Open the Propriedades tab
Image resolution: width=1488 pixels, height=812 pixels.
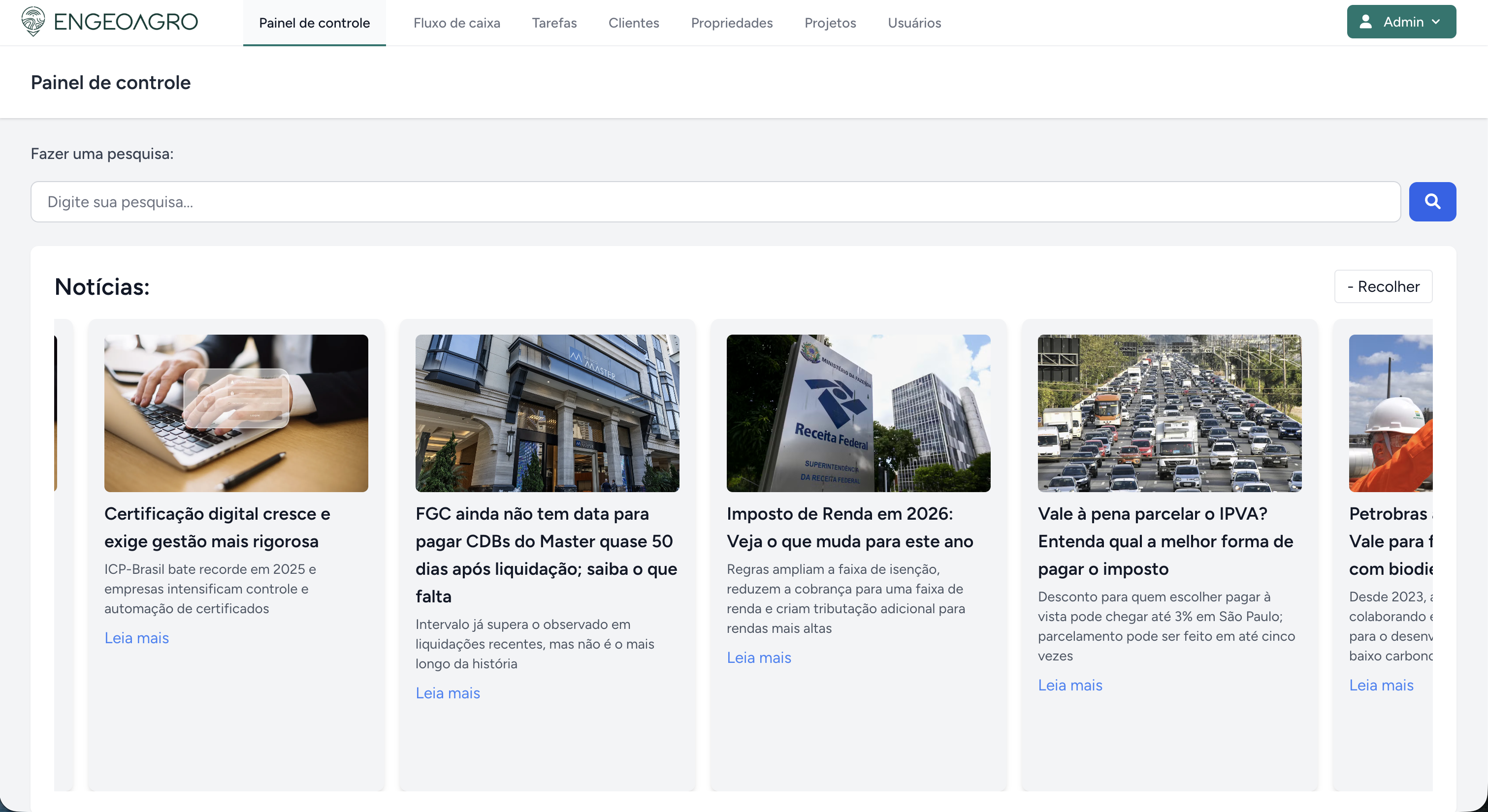pos(731,23)
